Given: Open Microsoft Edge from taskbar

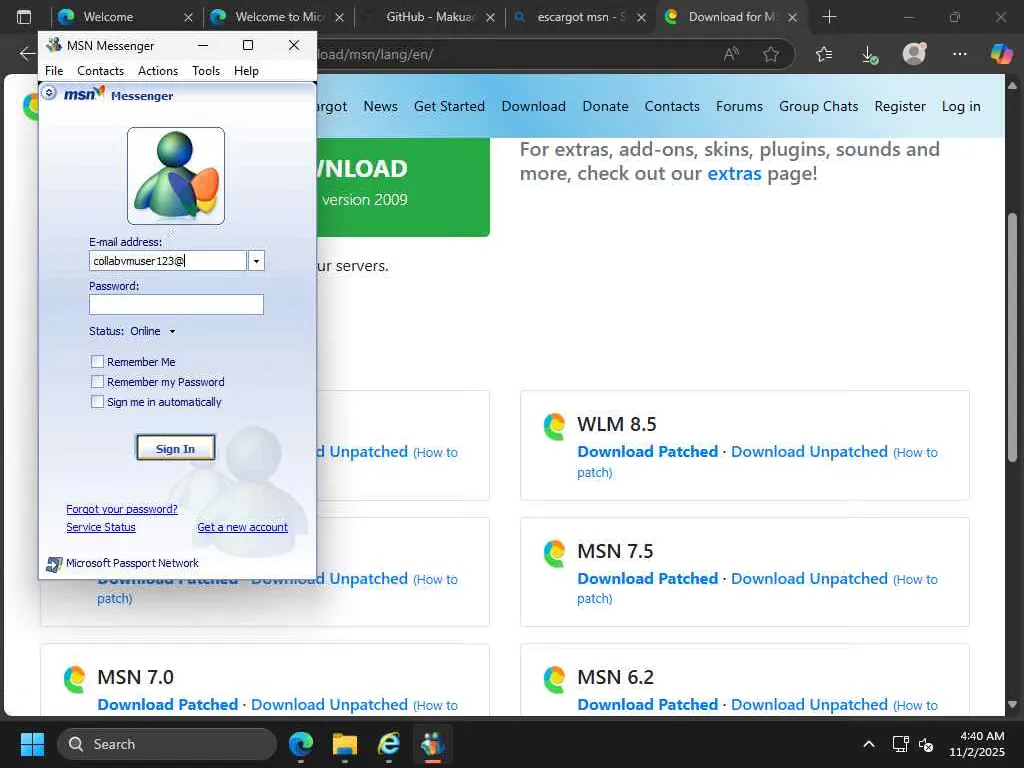Looking at the screenshot, I should coord(301,744).
